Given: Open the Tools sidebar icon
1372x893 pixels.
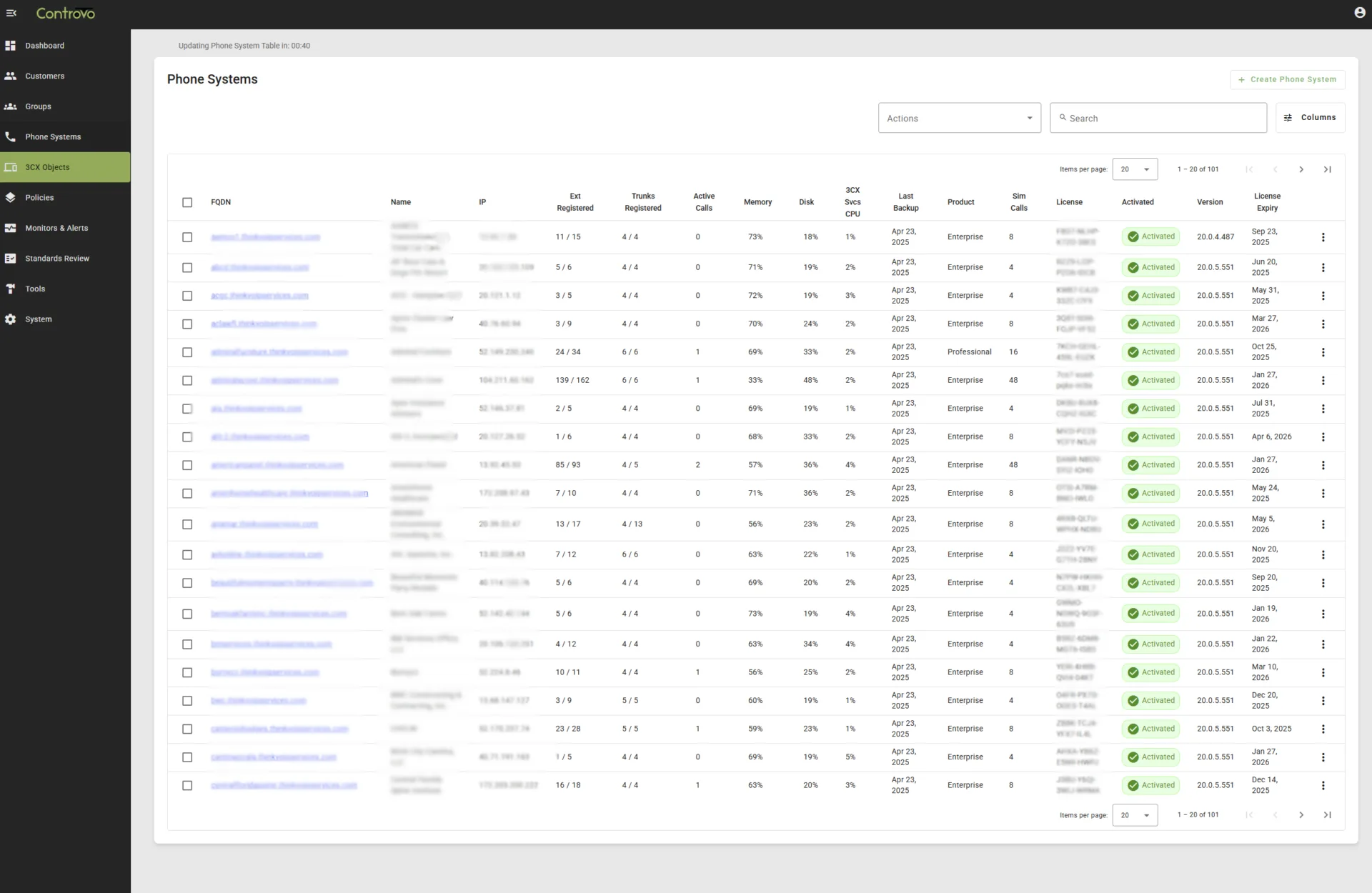Looking at the screenshot, I should tap(11, 289).
